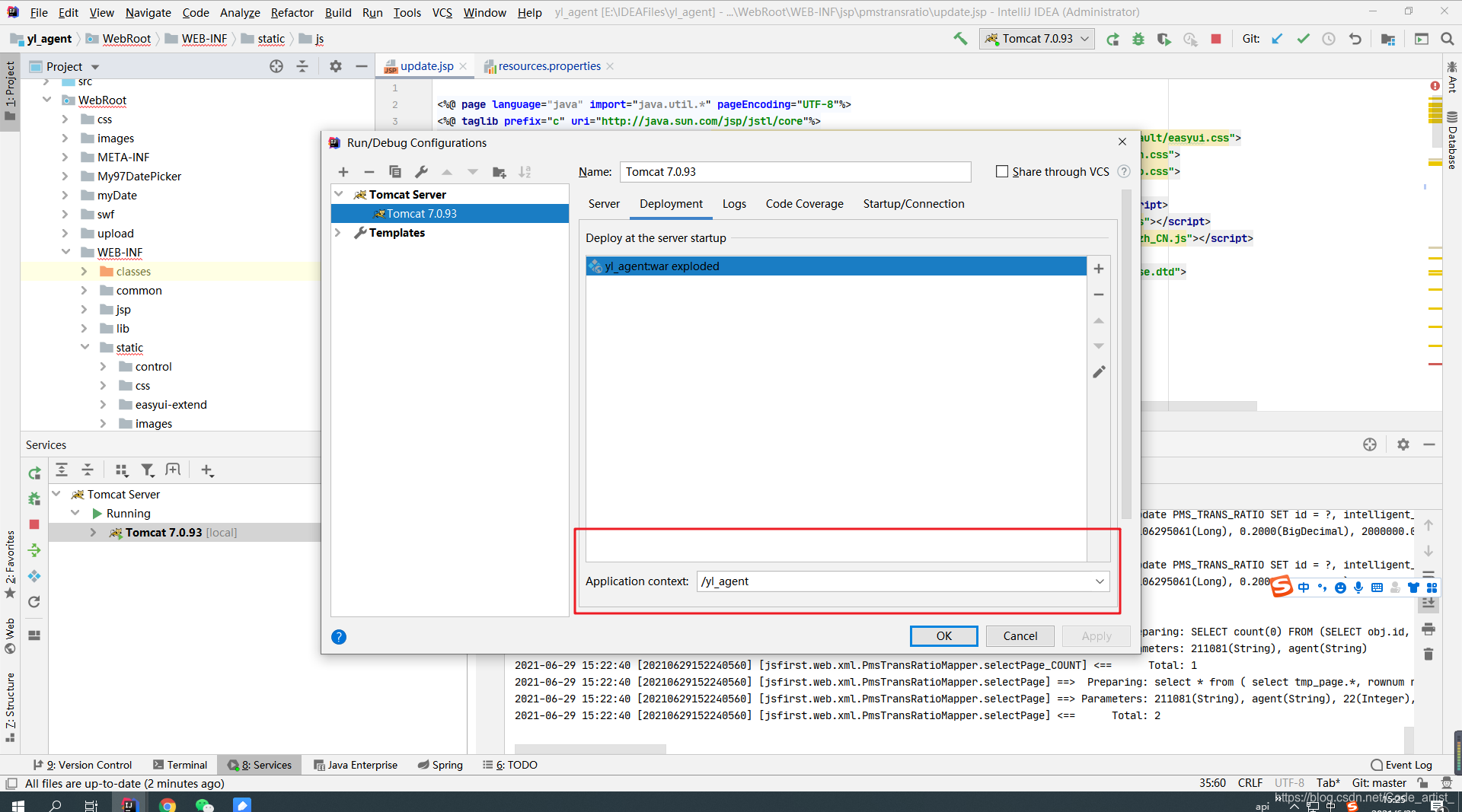Remove selected configuration with minus icon
The height and width of the screenshot is (812, 1462).
click(x=369, y=172)
